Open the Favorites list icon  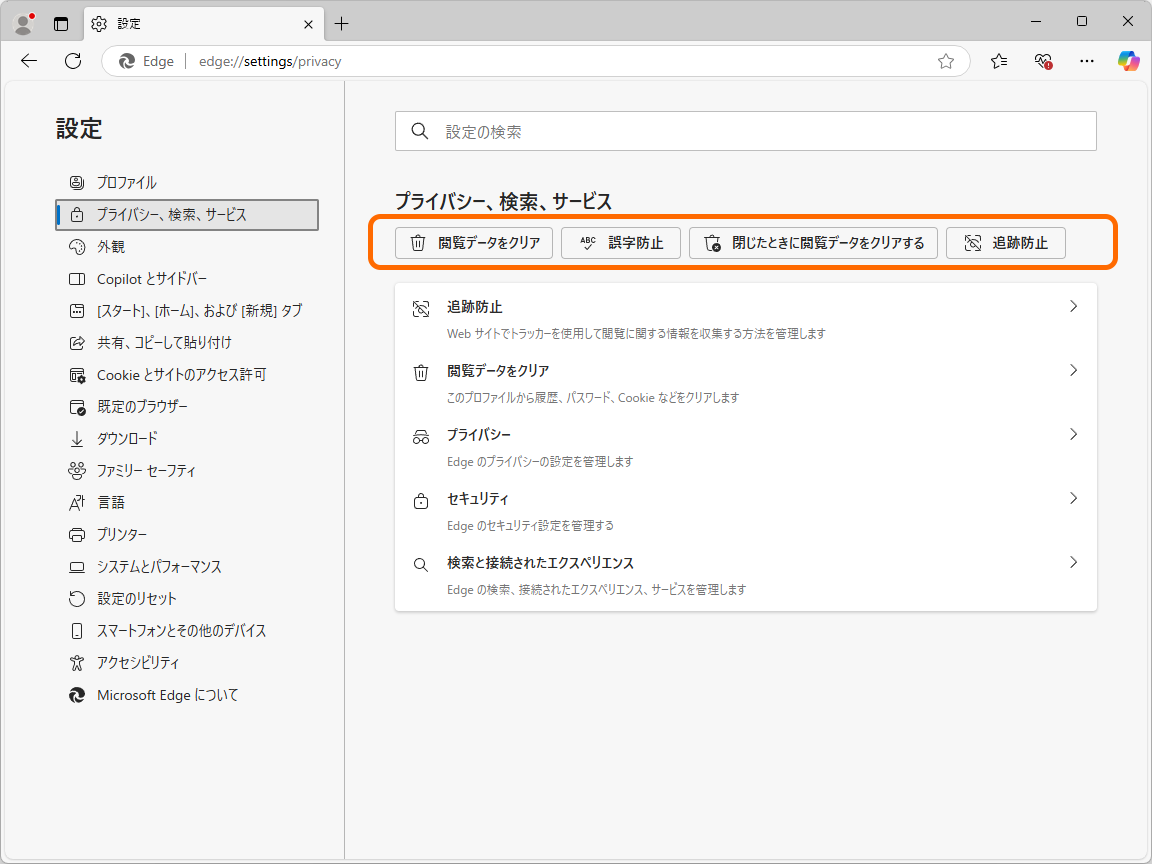pos(998,61)
